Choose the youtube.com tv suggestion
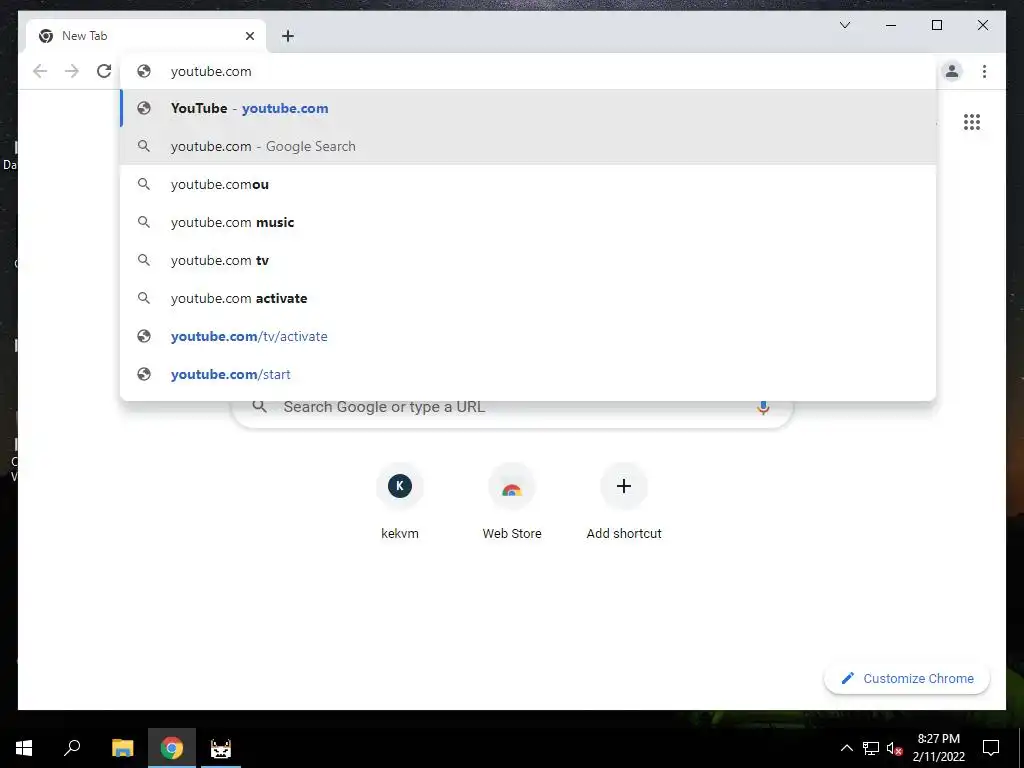The width and height of the screenshot is (1024, 768). tap(528, 260)
